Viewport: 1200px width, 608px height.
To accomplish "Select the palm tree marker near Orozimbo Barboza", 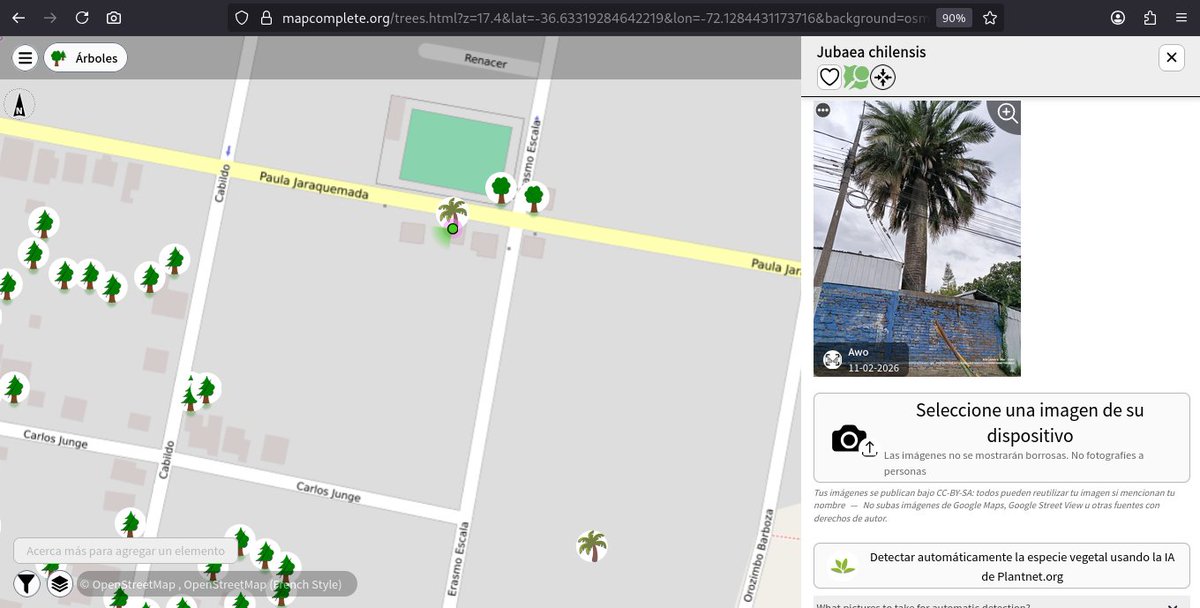I will coord(593,545).
